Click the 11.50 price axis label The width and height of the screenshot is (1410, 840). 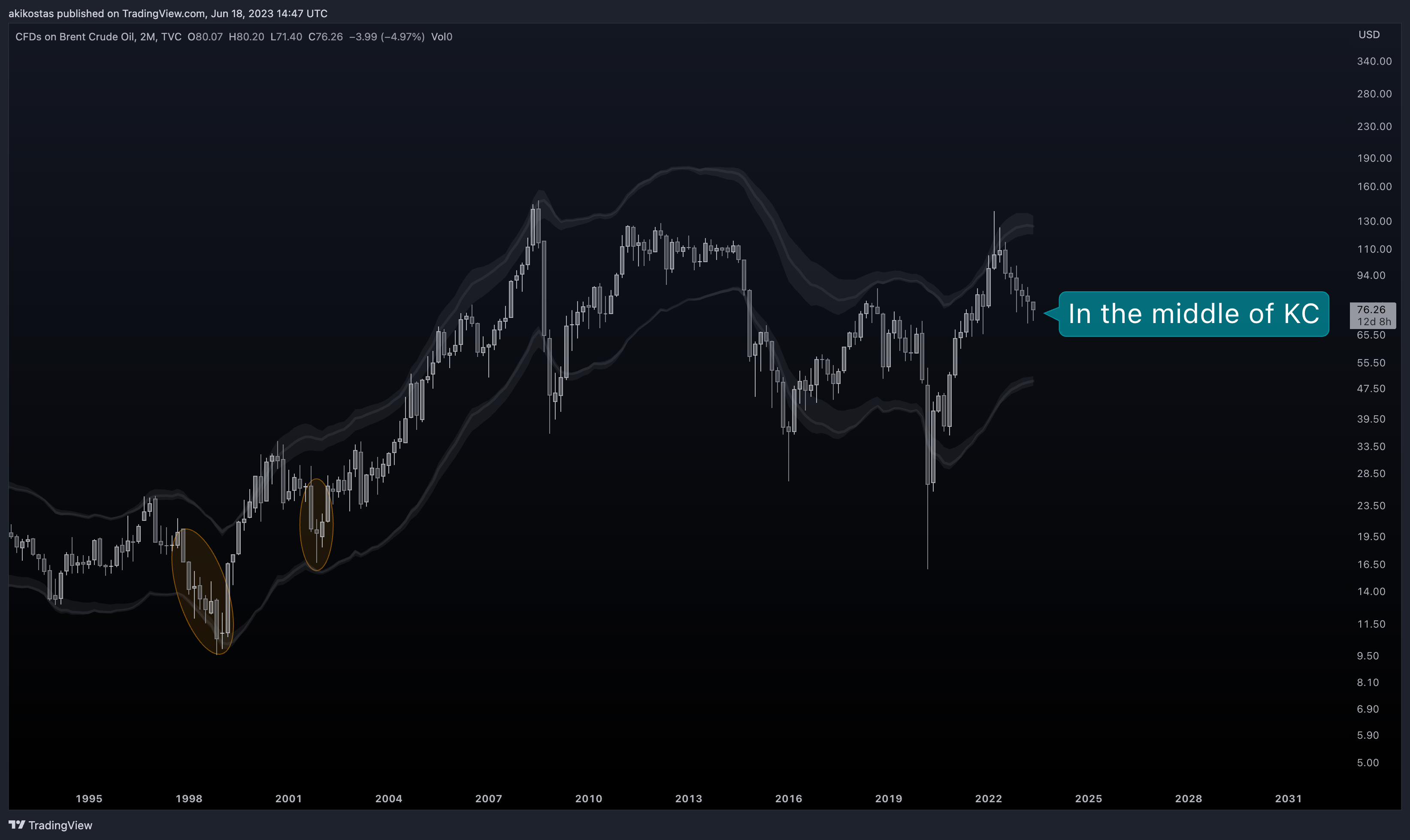click(1371, 624)
